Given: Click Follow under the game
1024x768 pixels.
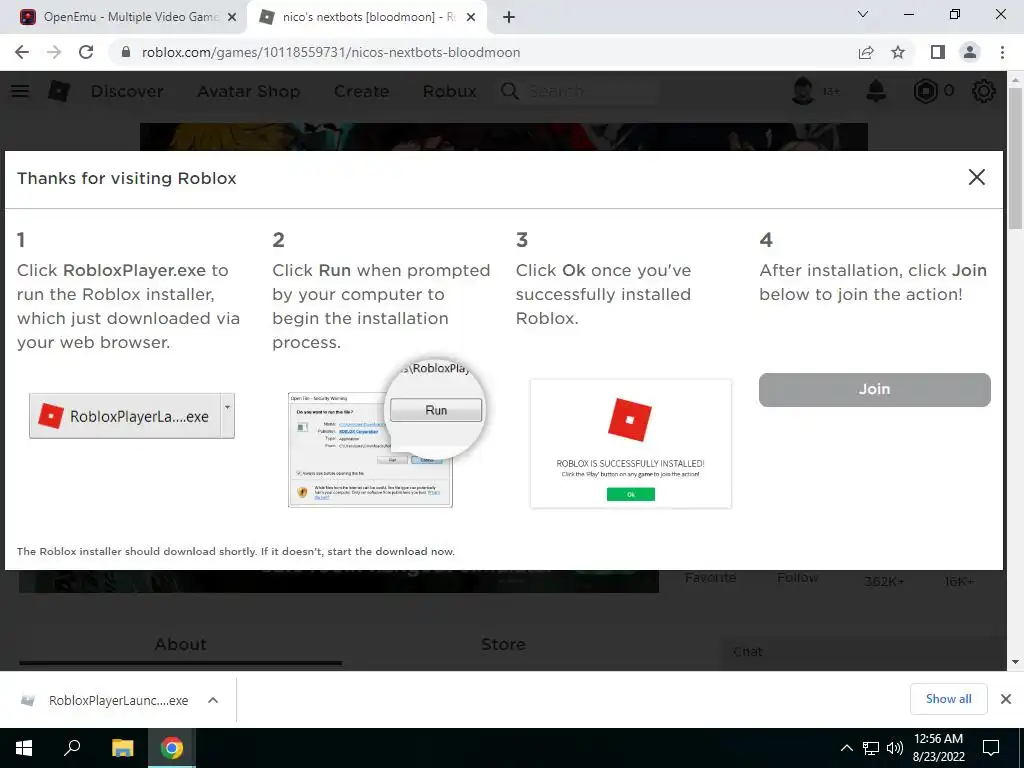Looking at the screenshot, I should click(x=797, y=578).
